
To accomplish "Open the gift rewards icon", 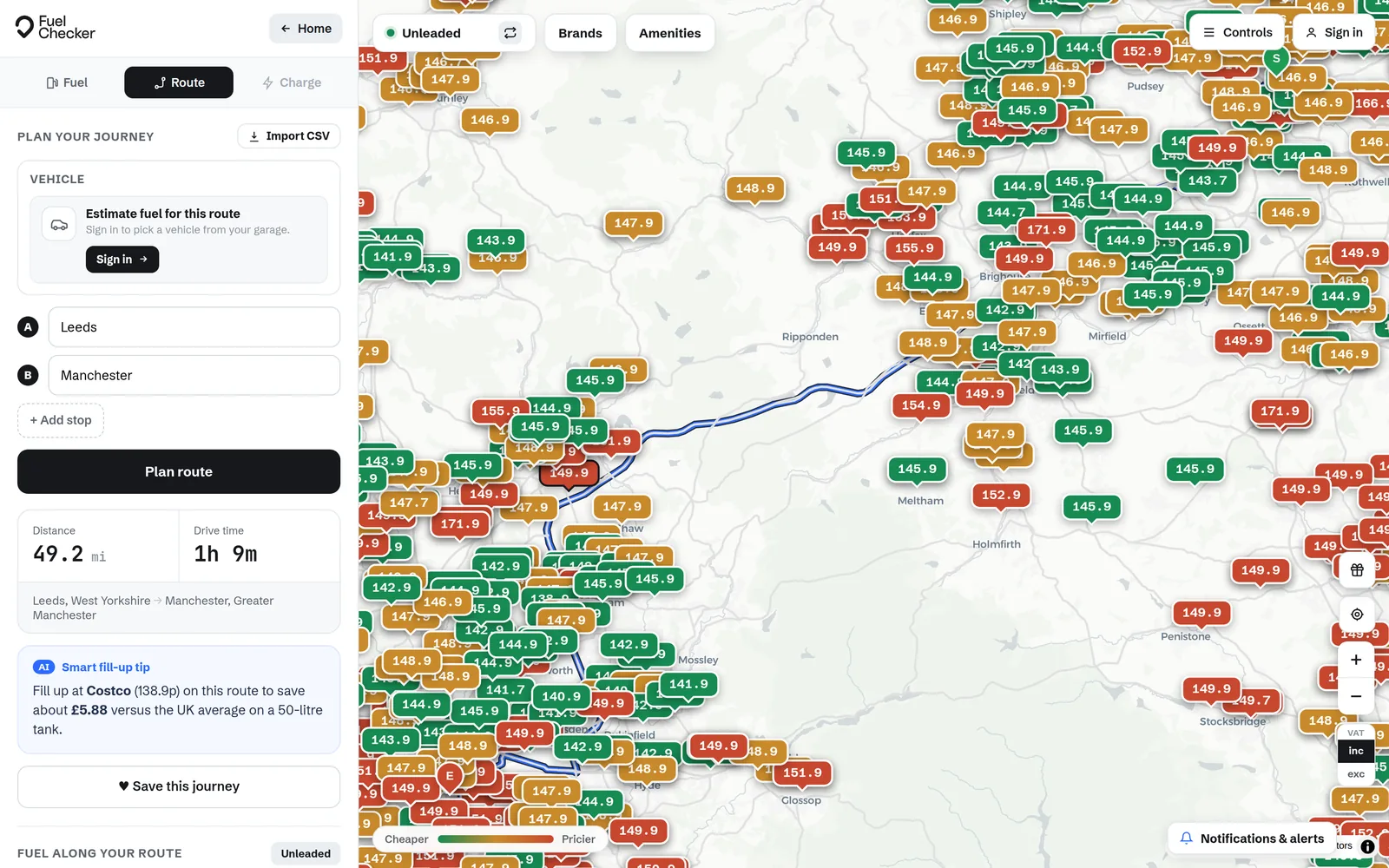I will (x=1357, y=570).
